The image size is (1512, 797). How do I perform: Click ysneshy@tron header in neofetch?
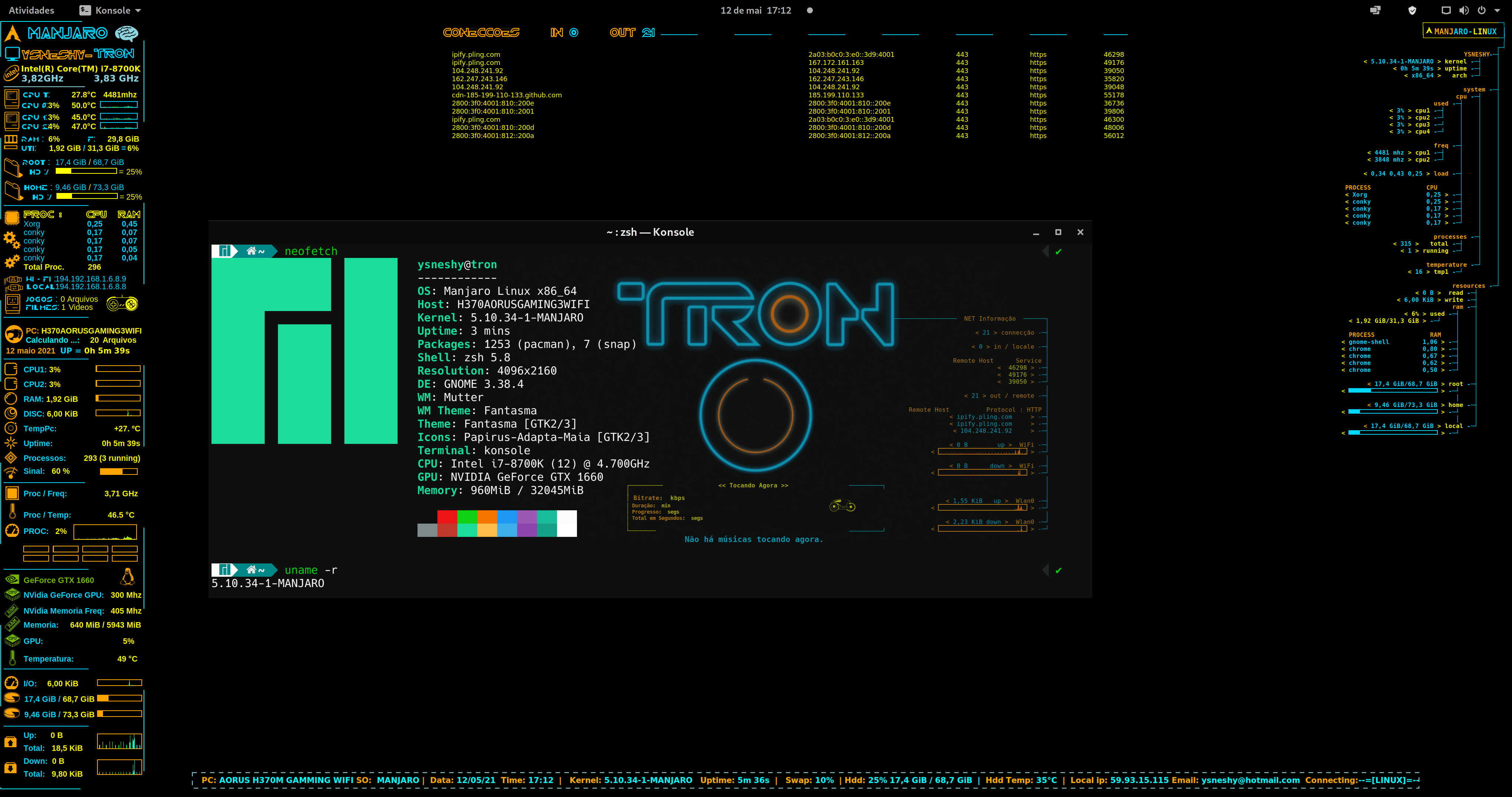457,265
